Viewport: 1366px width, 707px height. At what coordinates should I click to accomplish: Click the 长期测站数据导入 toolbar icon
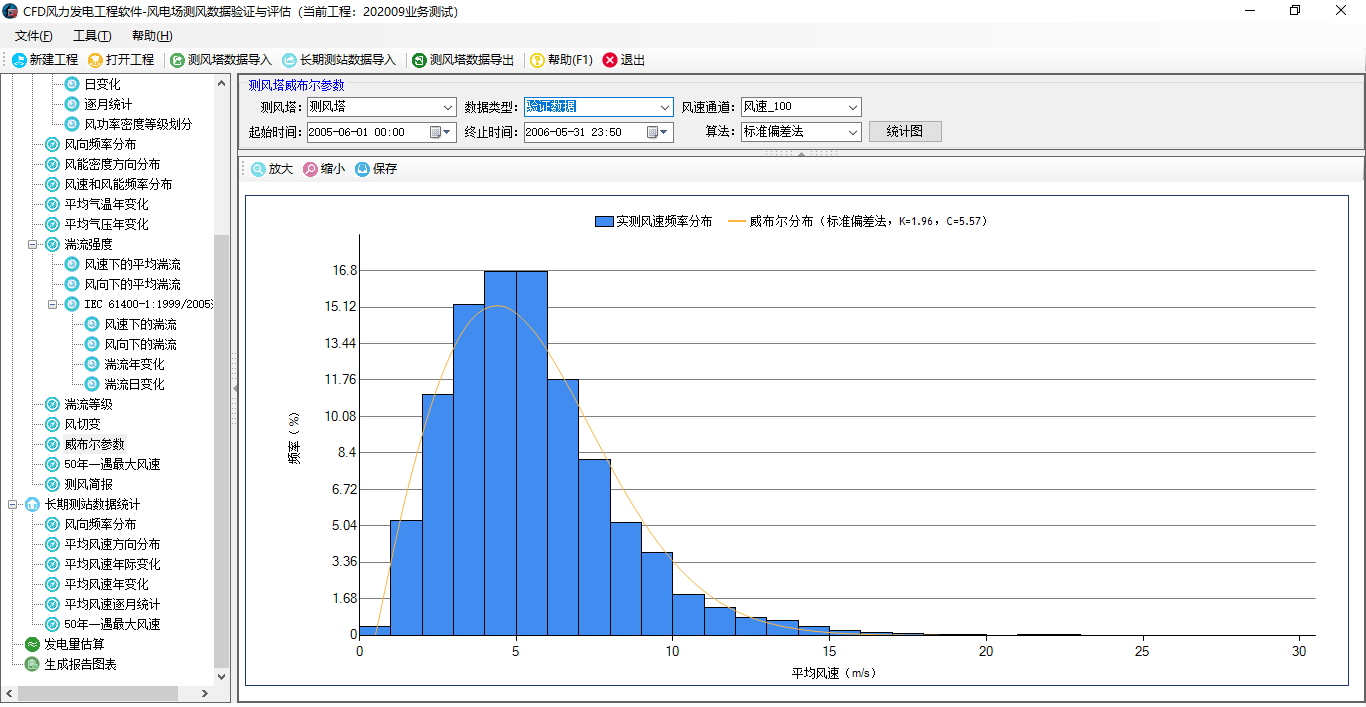[x=290, y=60]
